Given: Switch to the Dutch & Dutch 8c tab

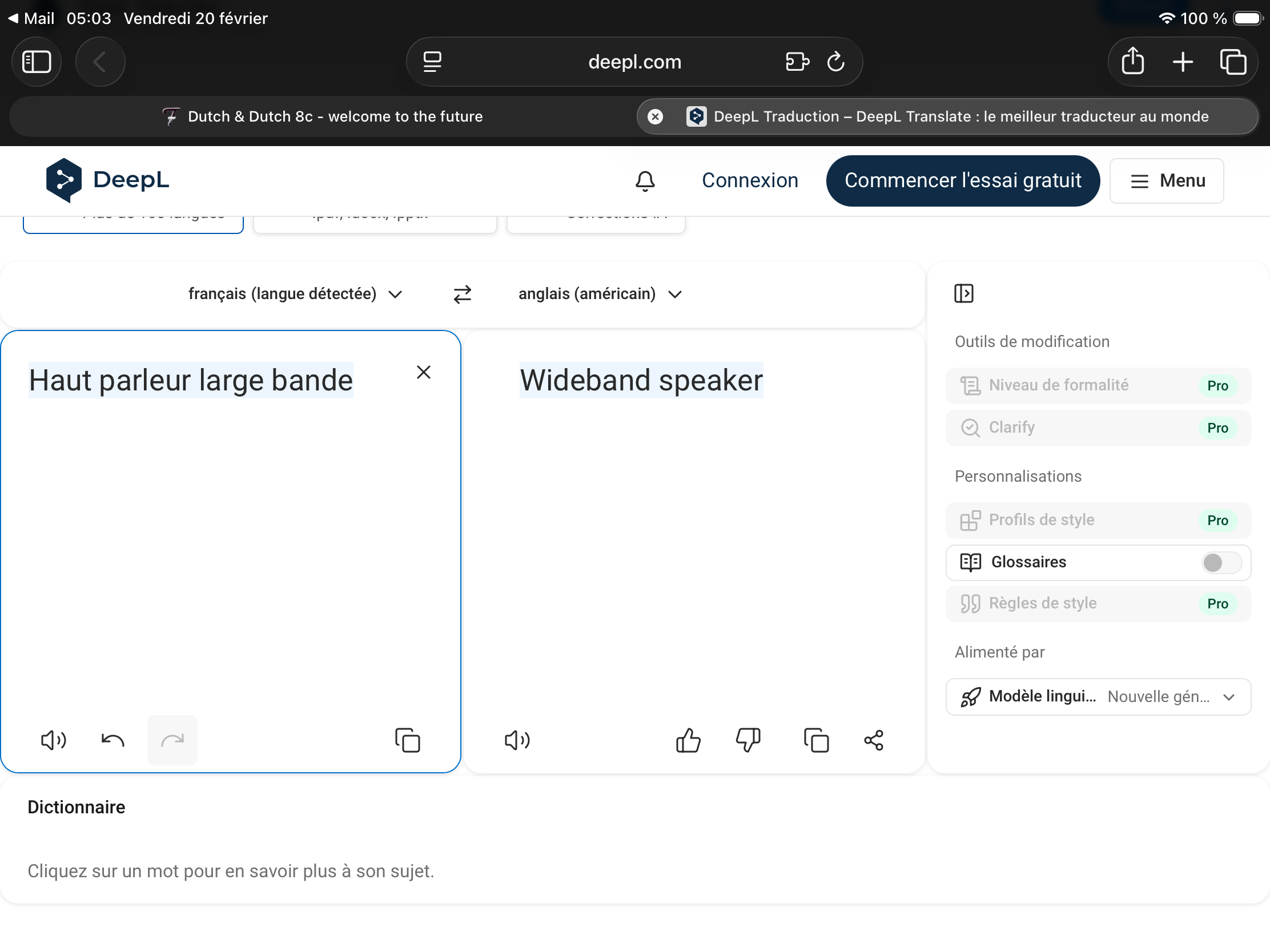Looking at the screenshot, I should [323, 116].
